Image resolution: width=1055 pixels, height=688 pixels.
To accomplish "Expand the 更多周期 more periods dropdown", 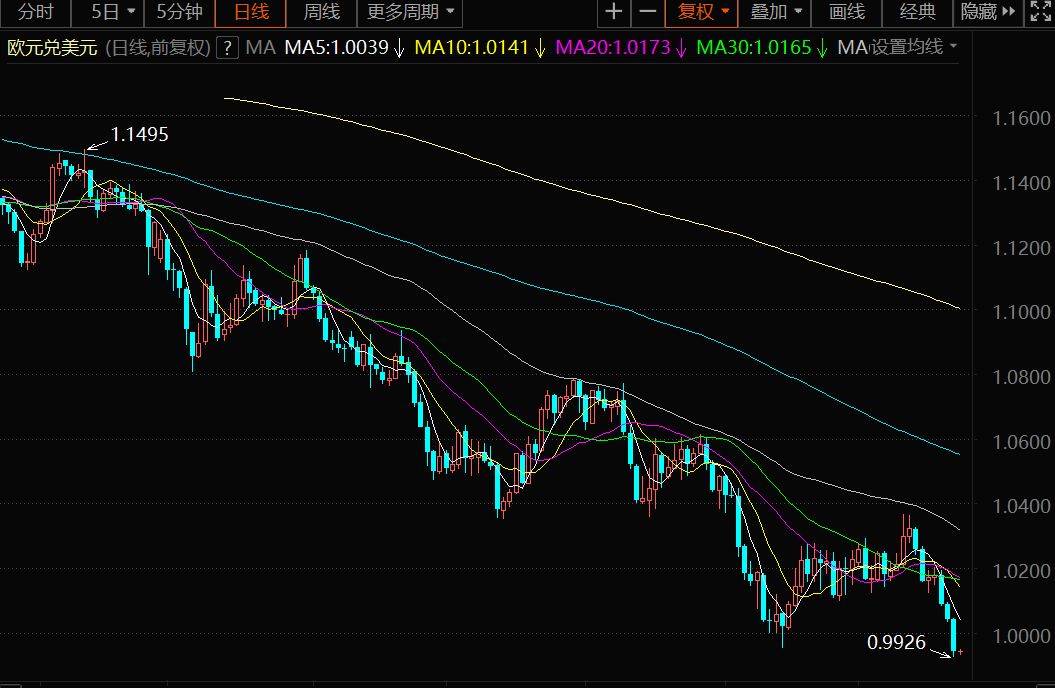I will (410, 12).
